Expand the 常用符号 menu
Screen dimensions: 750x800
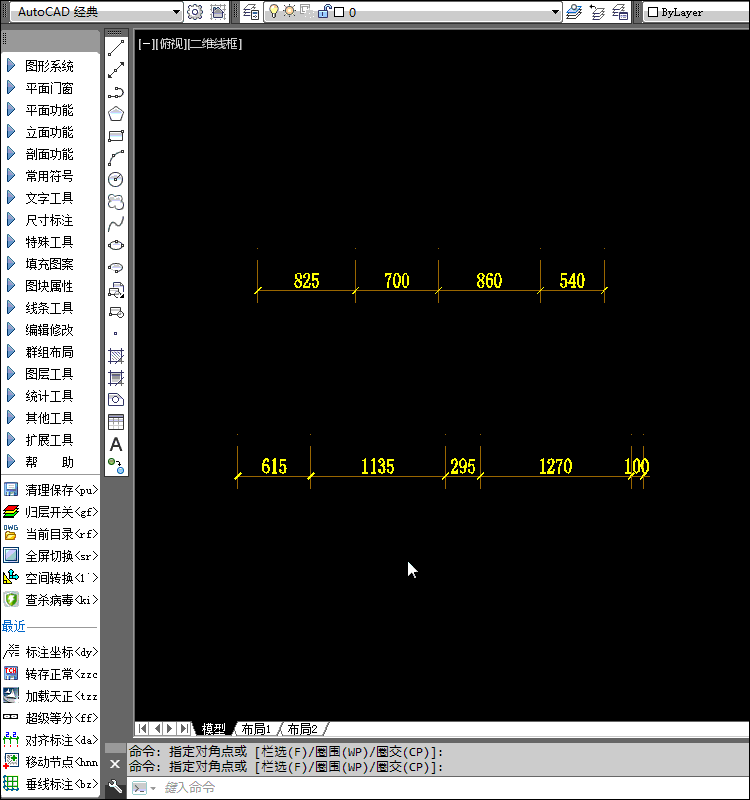49,176
